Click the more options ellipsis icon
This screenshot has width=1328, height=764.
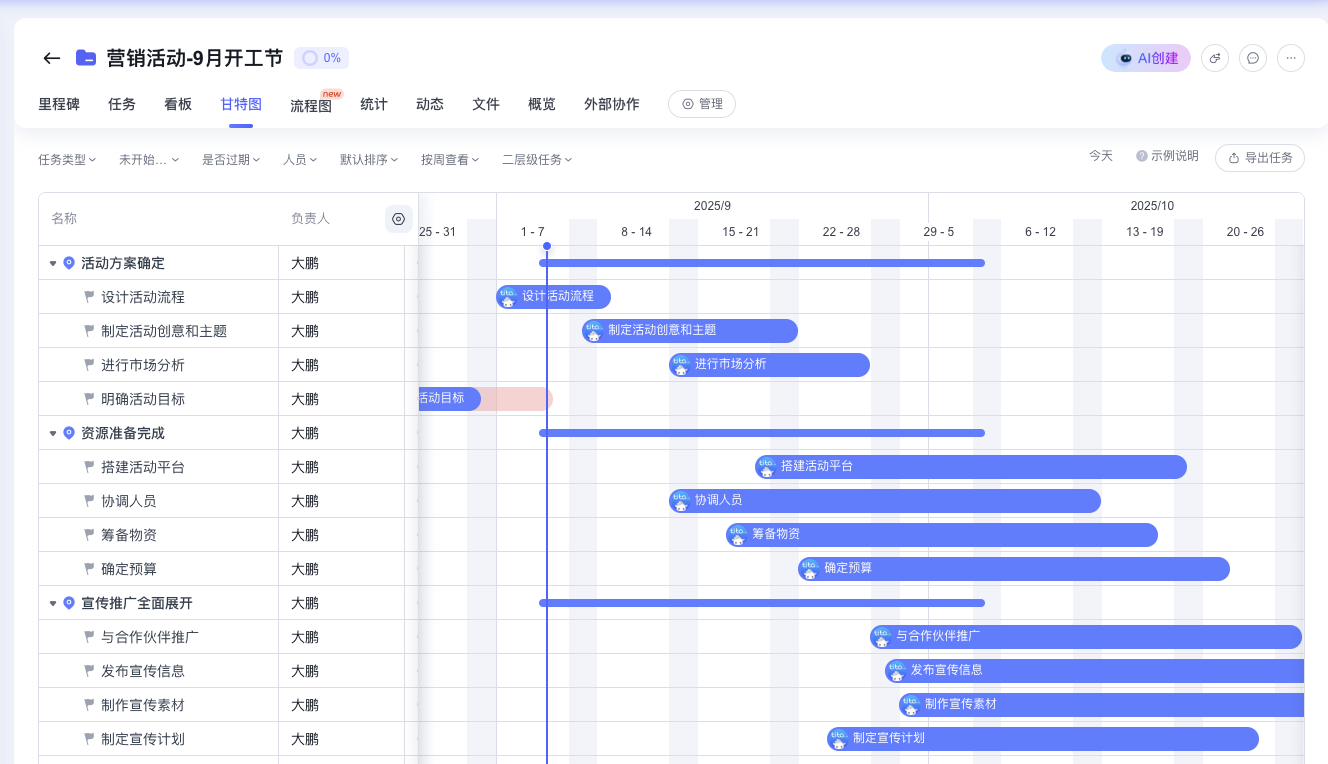[x=1290, y=57]
